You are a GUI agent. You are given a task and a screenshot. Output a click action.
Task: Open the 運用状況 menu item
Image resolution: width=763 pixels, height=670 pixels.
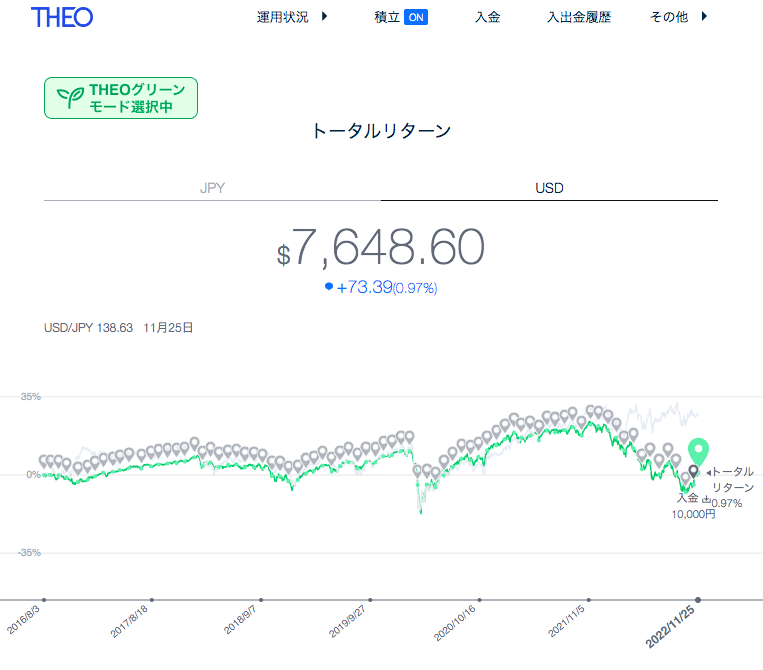tap(283, 17)
